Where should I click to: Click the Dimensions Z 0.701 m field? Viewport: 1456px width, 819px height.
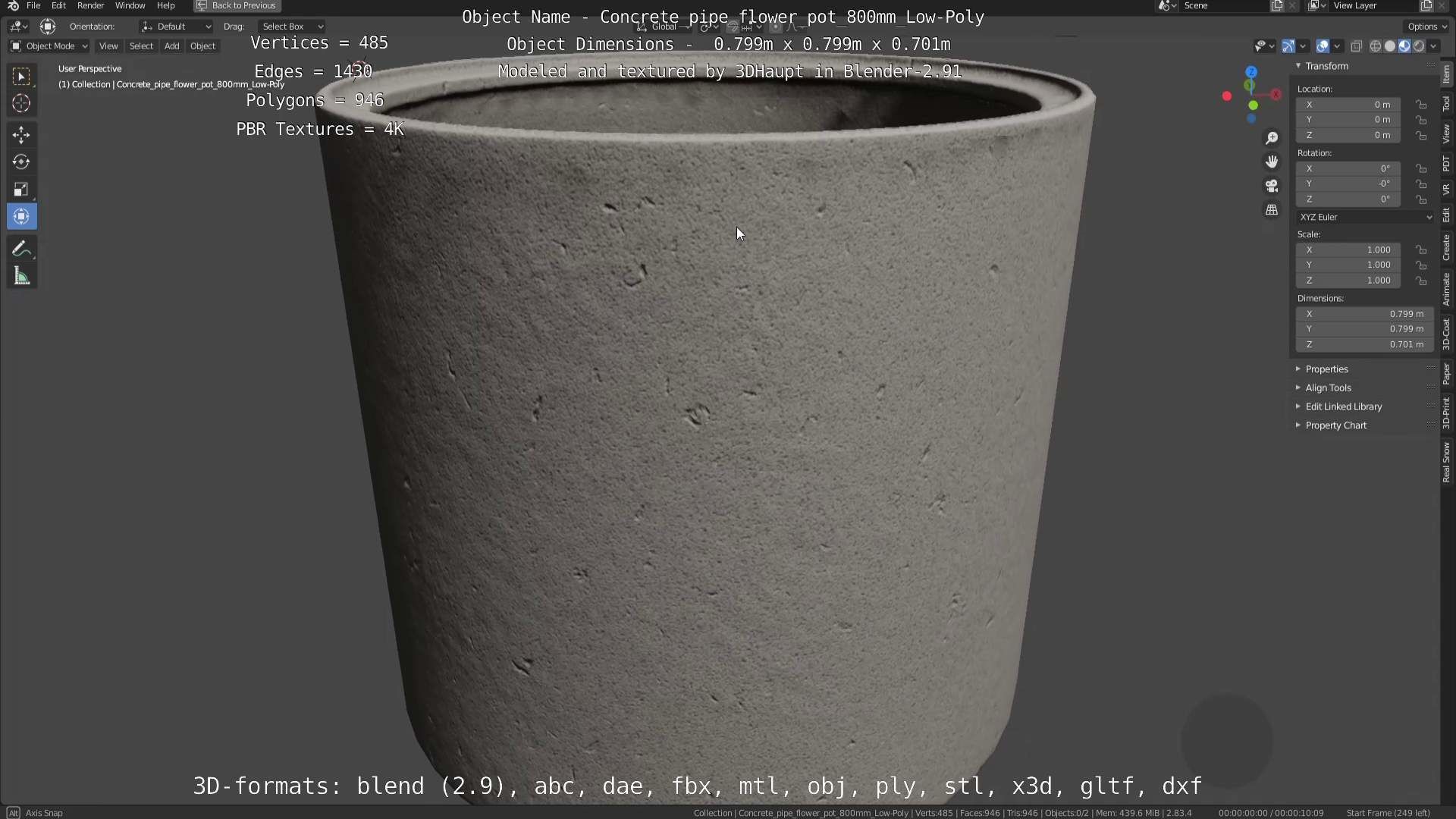click(x=1365, y=345)
